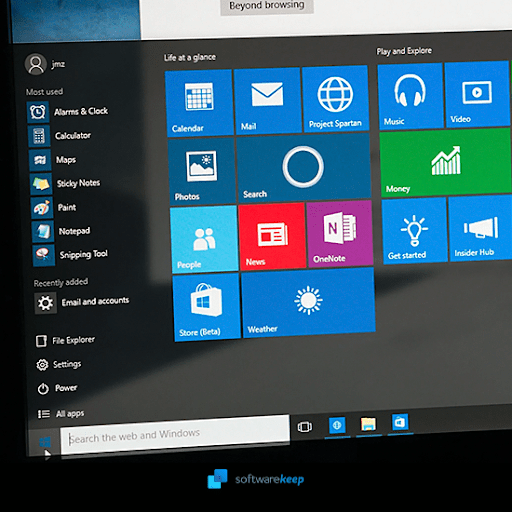The image size is (512, 512).
Task: Open the Video tile
Action: pyautogui.click(x=477, y=94)
